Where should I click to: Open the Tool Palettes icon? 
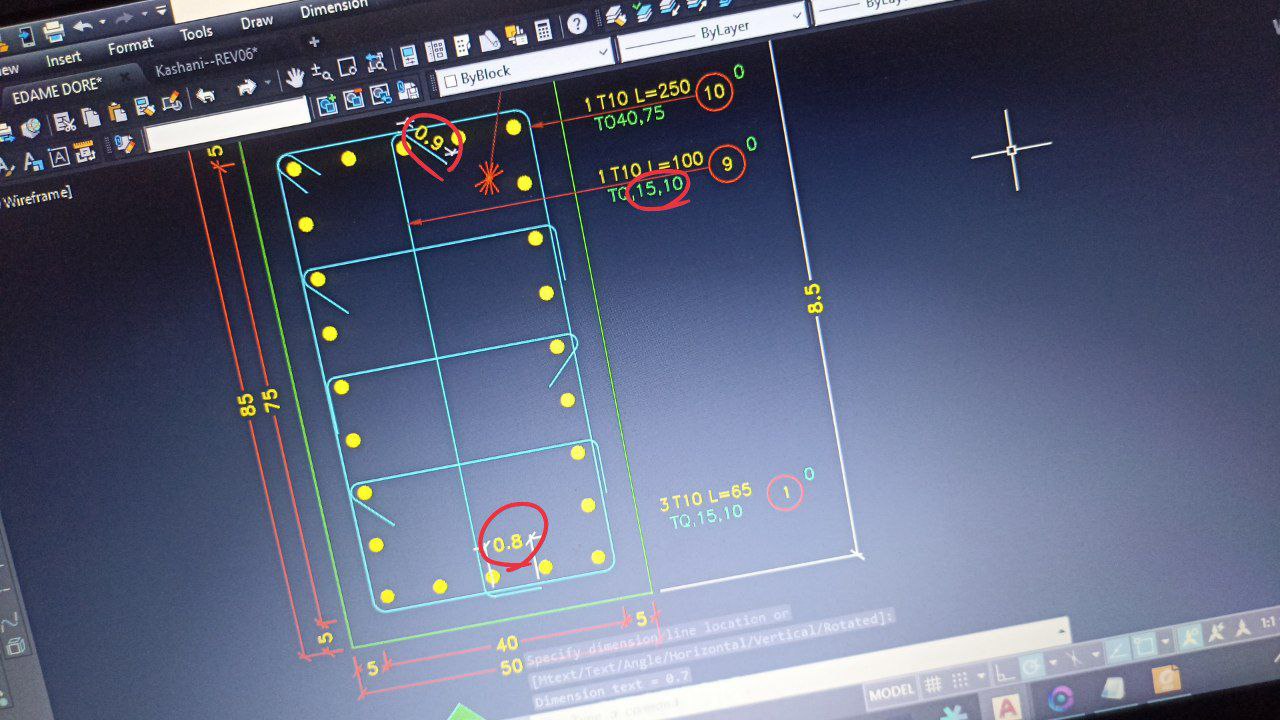[x=463, y=45]
